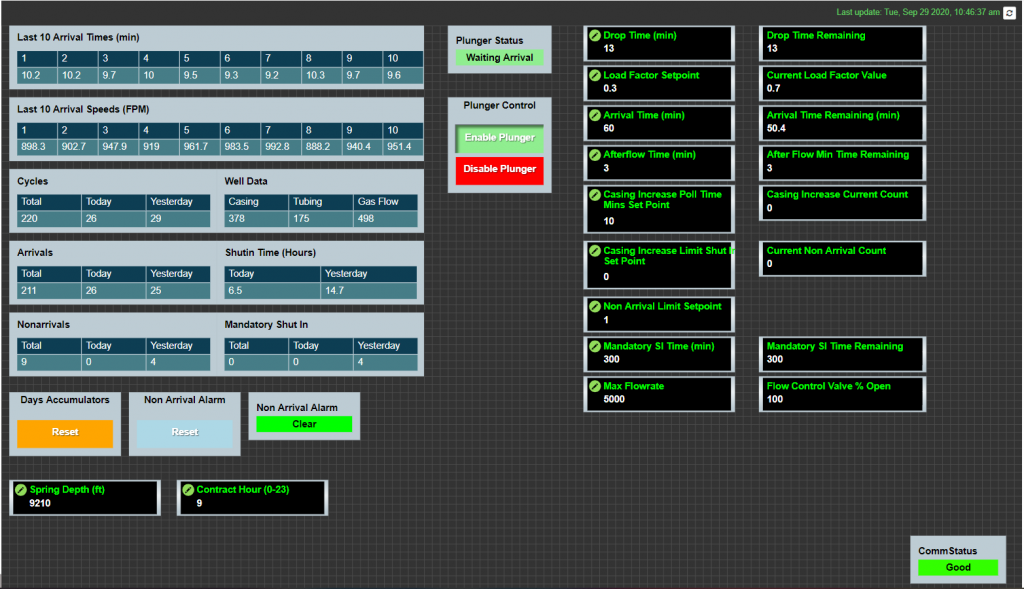Image resolution: width=1024 pixels, height=589 pixels.
Task: Click the Spring Depth value 9210
Action: coord(40,503)
